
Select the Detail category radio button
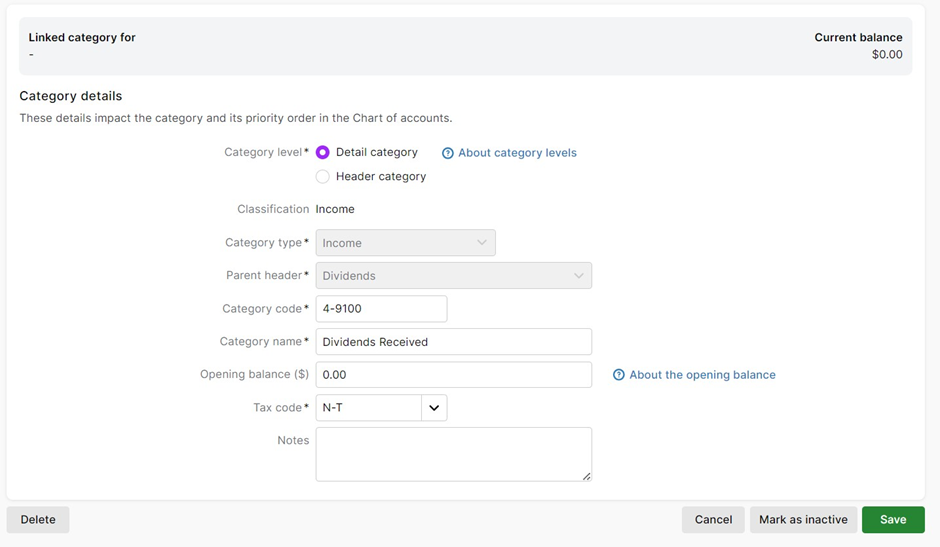click(x=323, y=153)
